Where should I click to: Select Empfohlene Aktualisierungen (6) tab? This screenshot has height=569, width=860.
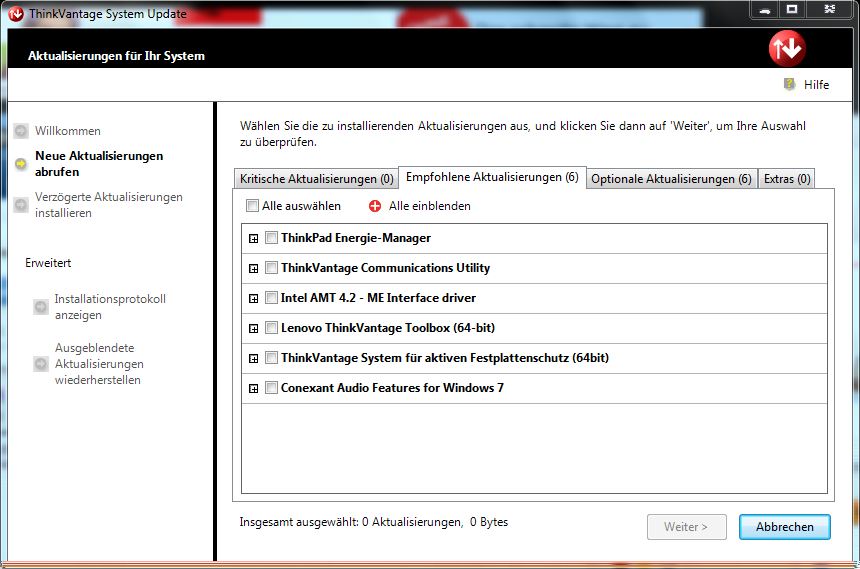[492, 177]
